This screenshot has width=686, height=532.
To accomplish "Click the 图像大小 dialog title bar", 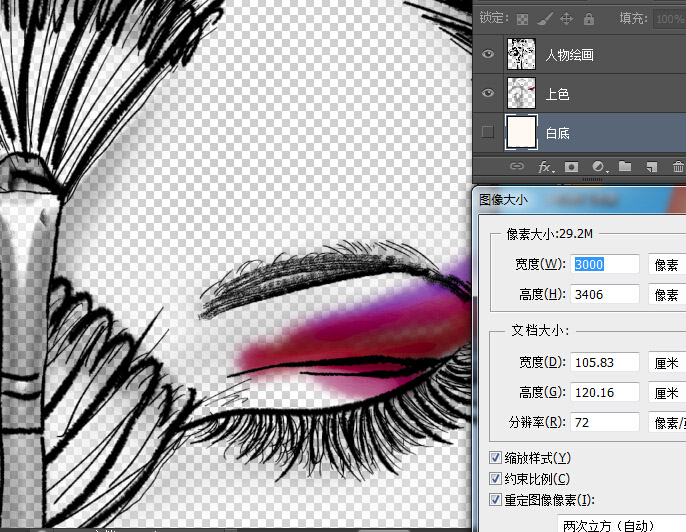I will [579, 200].
